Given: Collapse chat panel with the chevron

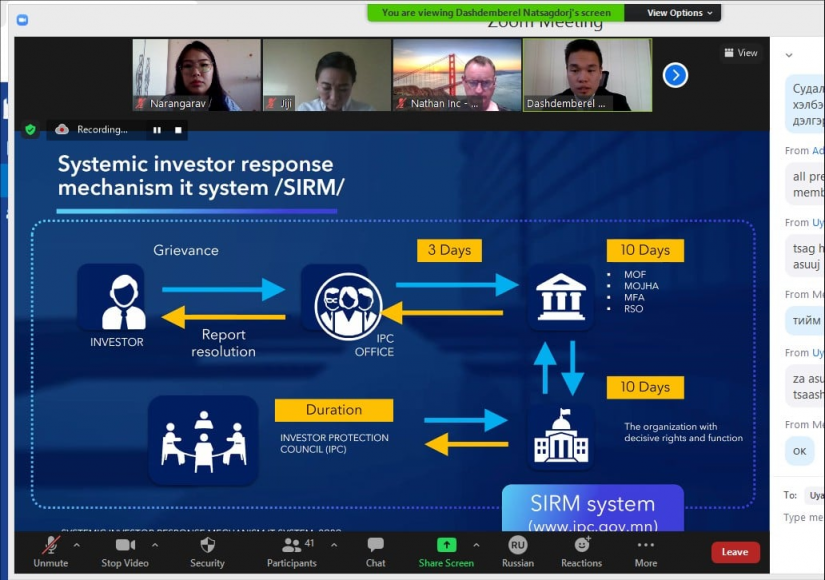Looking at the screenshot, I should [x=789, y=55].
